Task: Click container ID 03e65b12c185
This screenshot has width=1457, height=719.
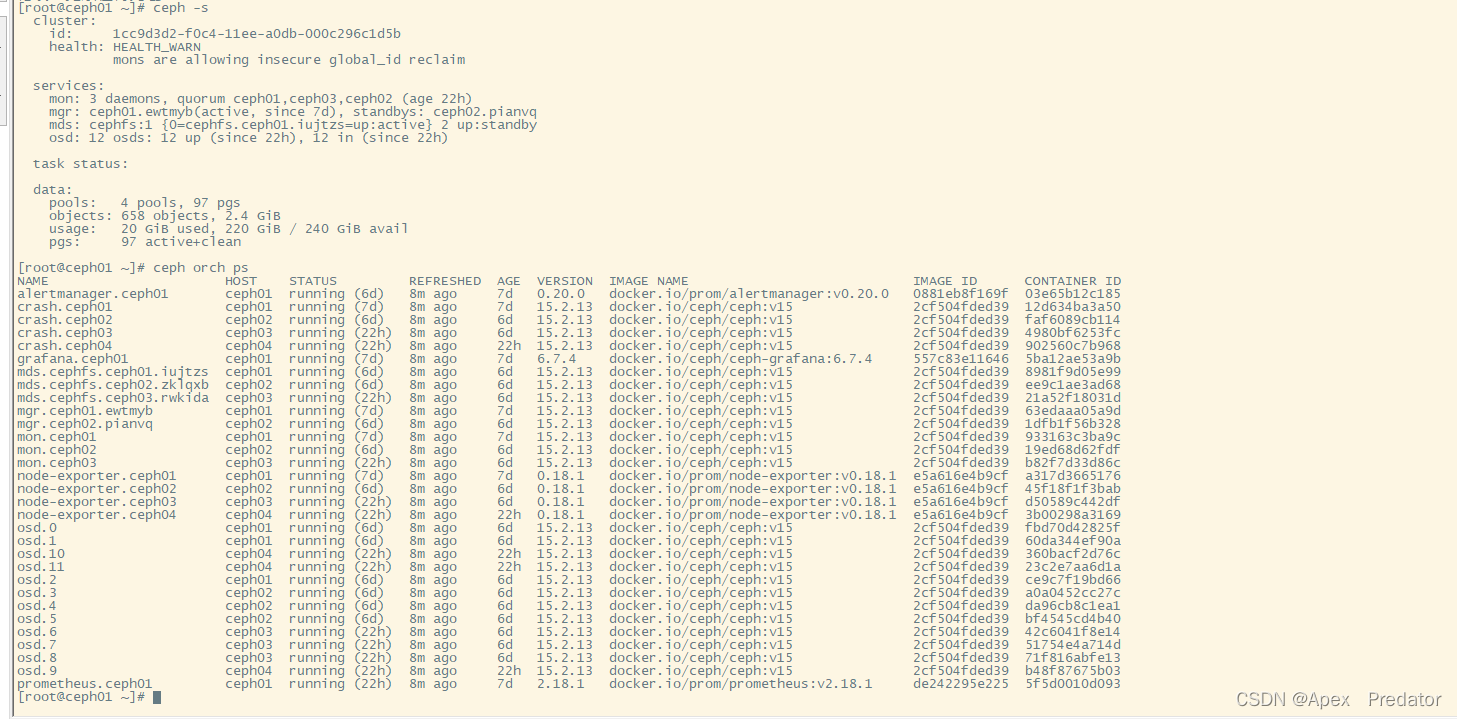Action: 1073,294
